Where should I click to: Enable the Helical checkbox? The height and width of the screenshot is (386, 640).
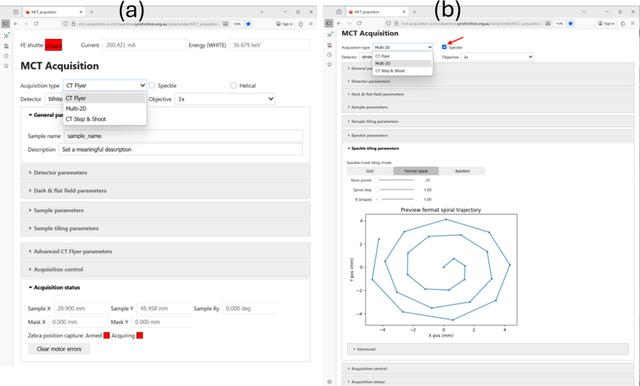pos(233,85)
